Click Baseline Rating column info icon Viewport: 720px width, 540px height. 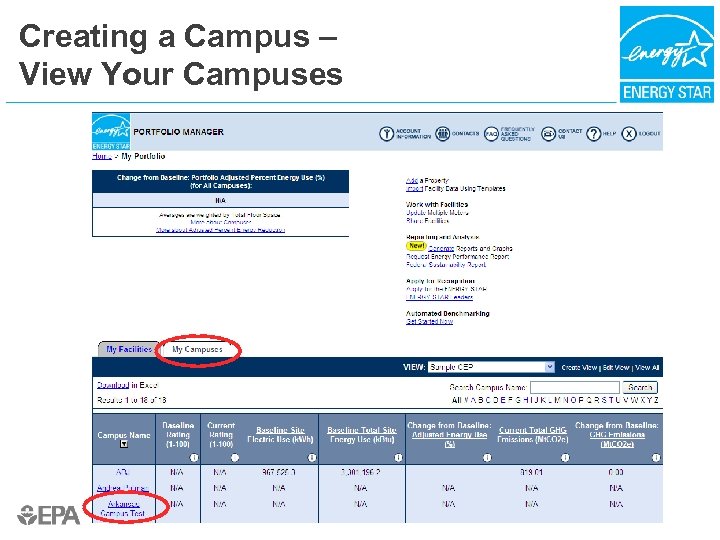[194, 457]
